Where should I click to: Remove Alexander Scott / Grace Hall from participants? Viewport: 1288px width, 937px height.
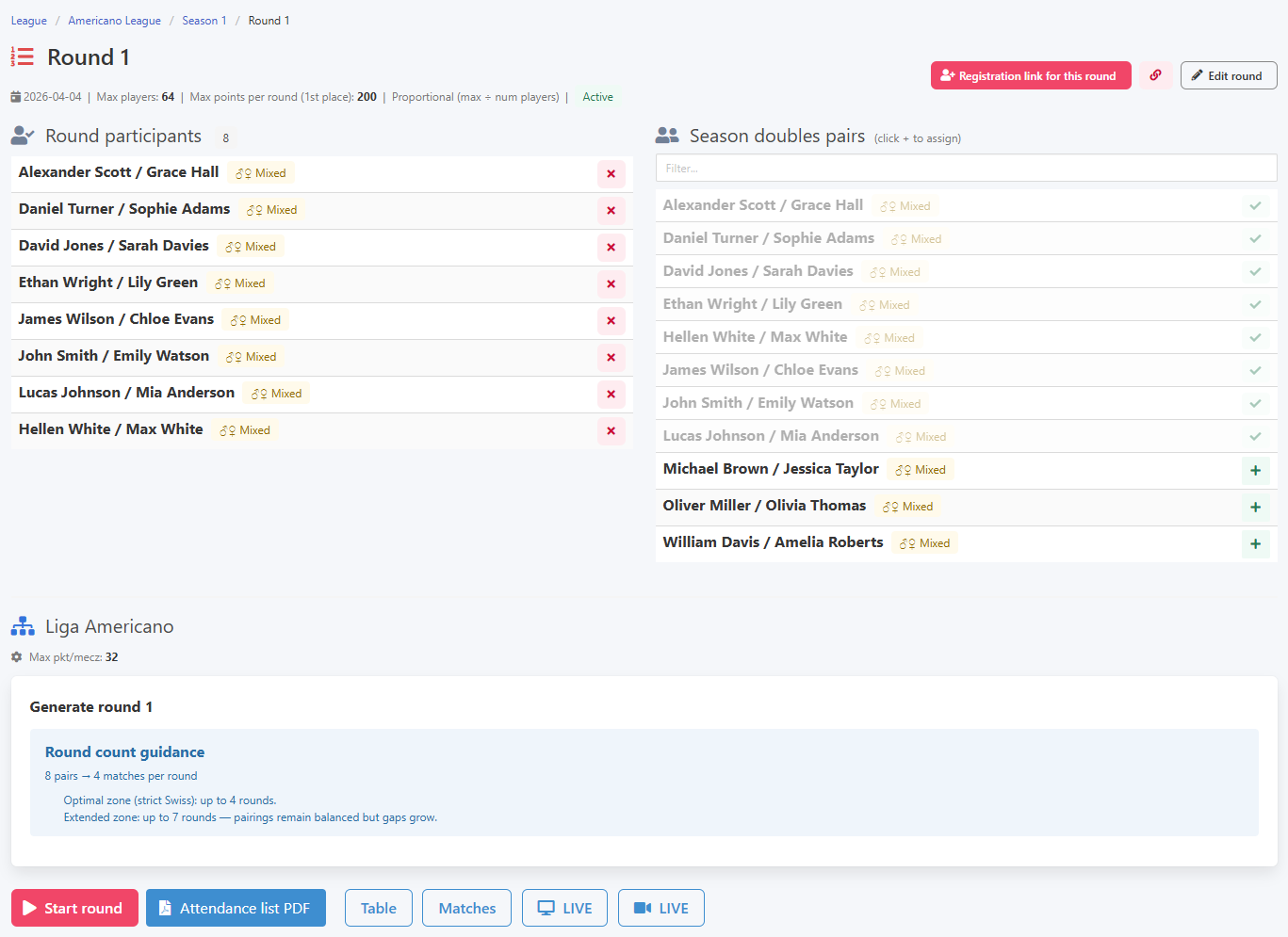611,174
